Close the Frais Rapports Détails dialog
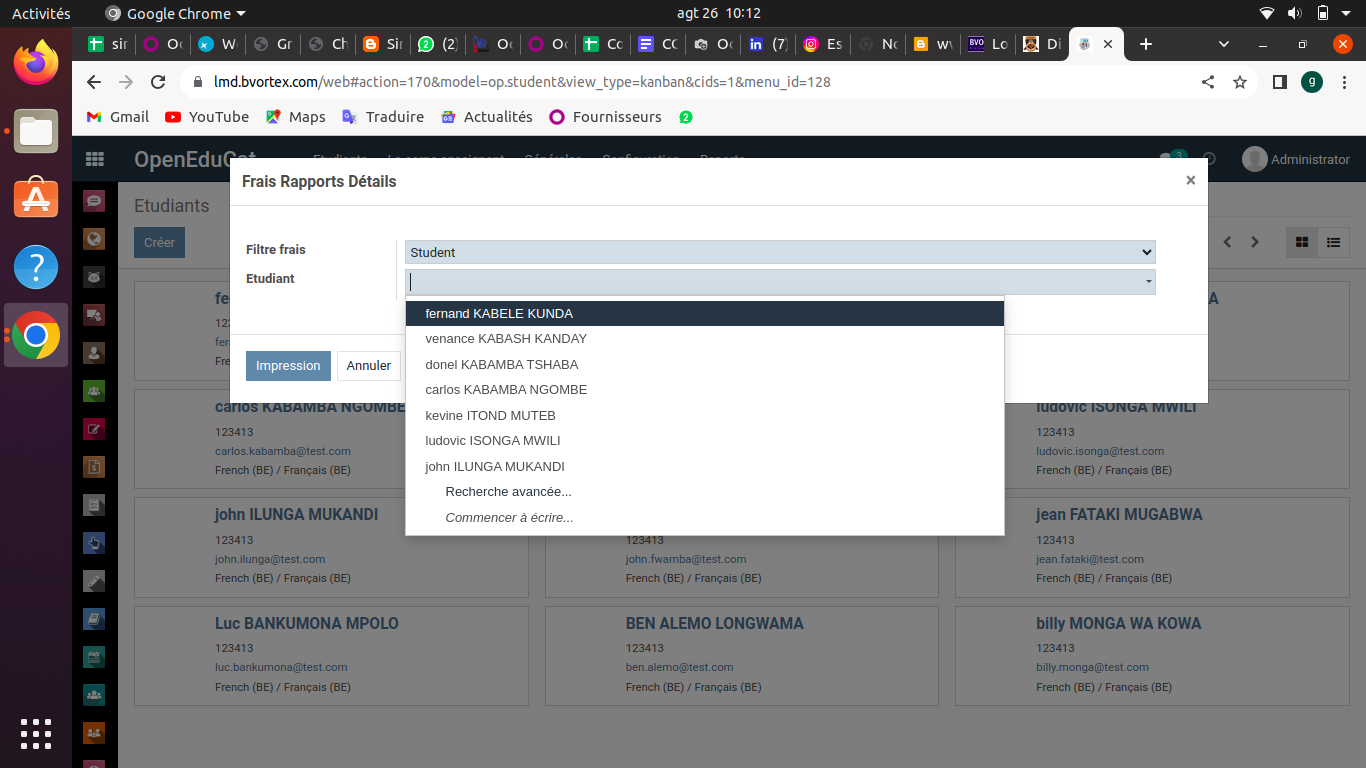 pos(1190,181)
